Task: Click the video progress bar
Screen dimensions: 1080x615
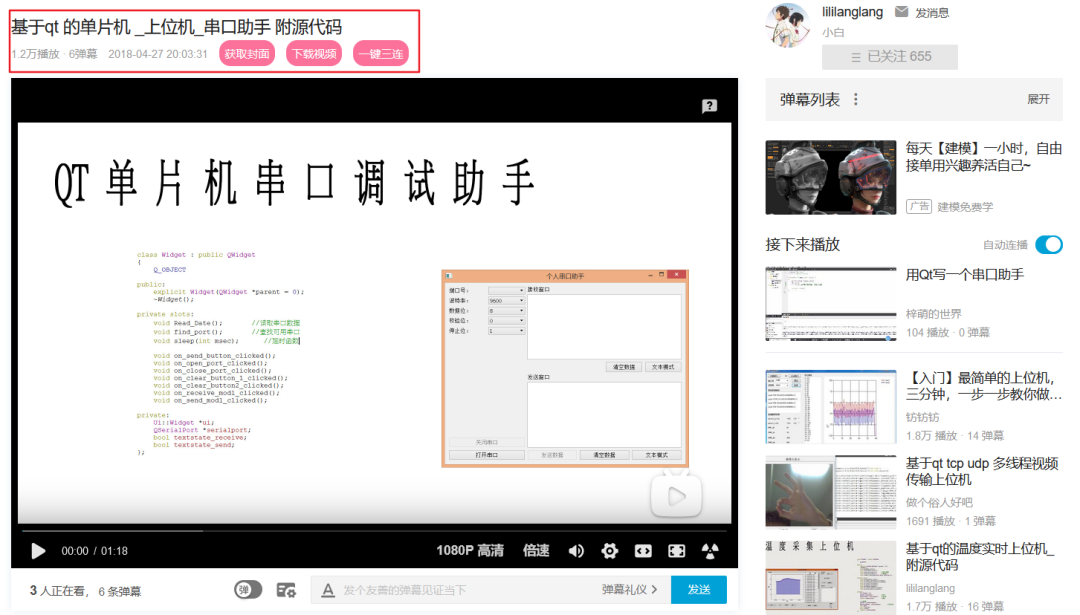Action: pyautogui.click(x=374, y=531)
